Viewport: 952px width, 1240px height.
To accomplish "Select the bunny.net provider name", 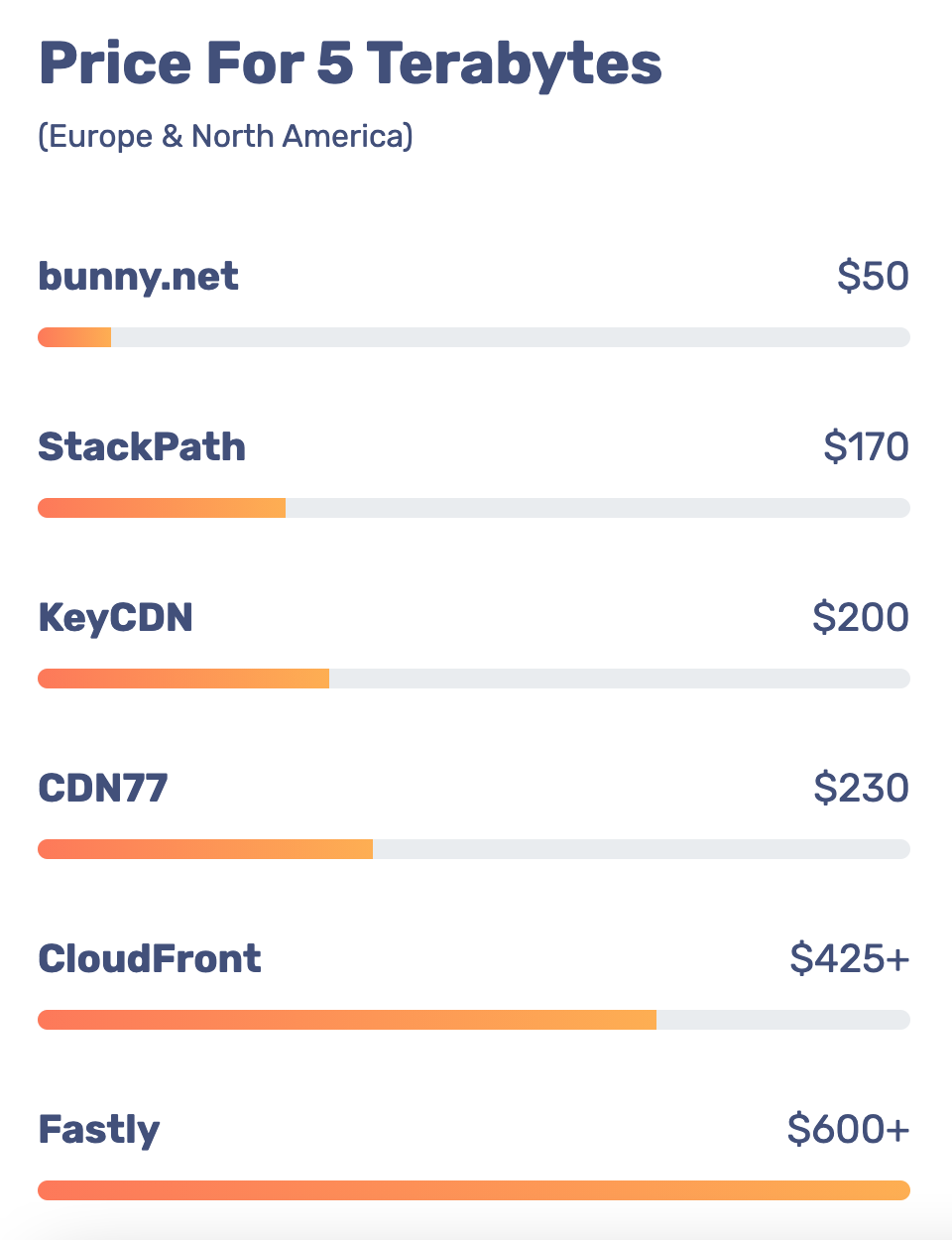I will coord(138,277).
